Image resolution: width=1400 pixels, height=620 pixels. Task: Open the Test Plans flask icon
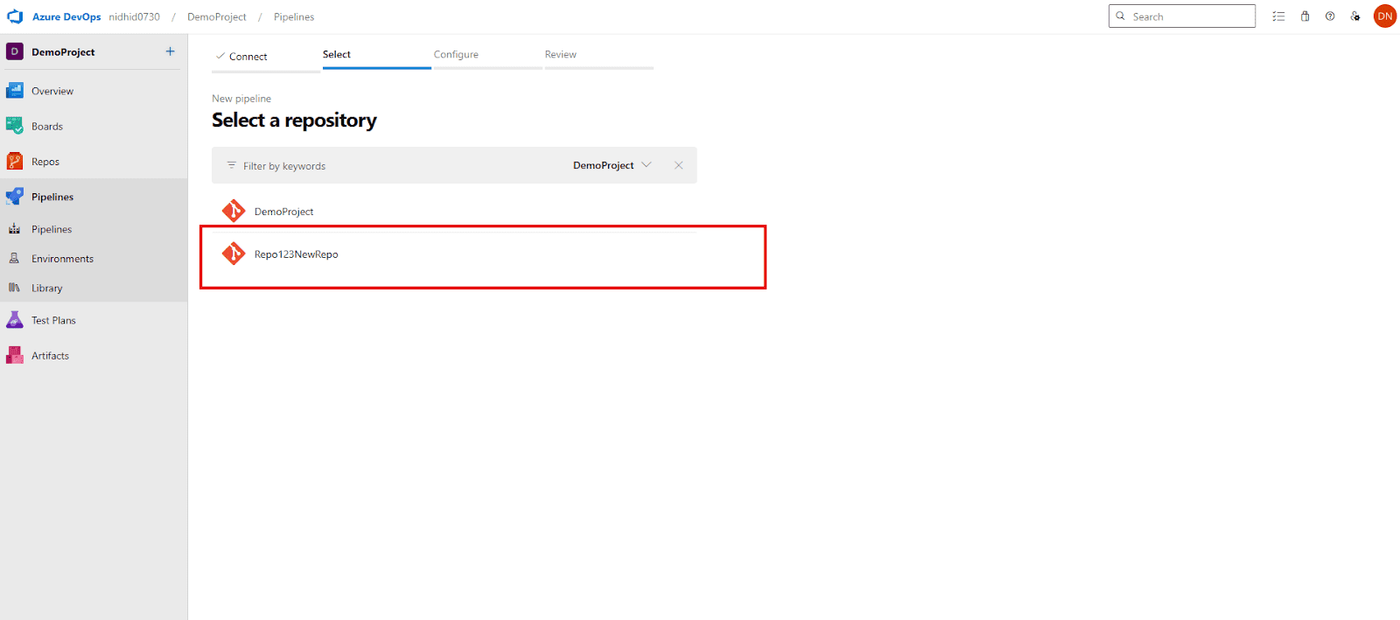click(14, 320)
